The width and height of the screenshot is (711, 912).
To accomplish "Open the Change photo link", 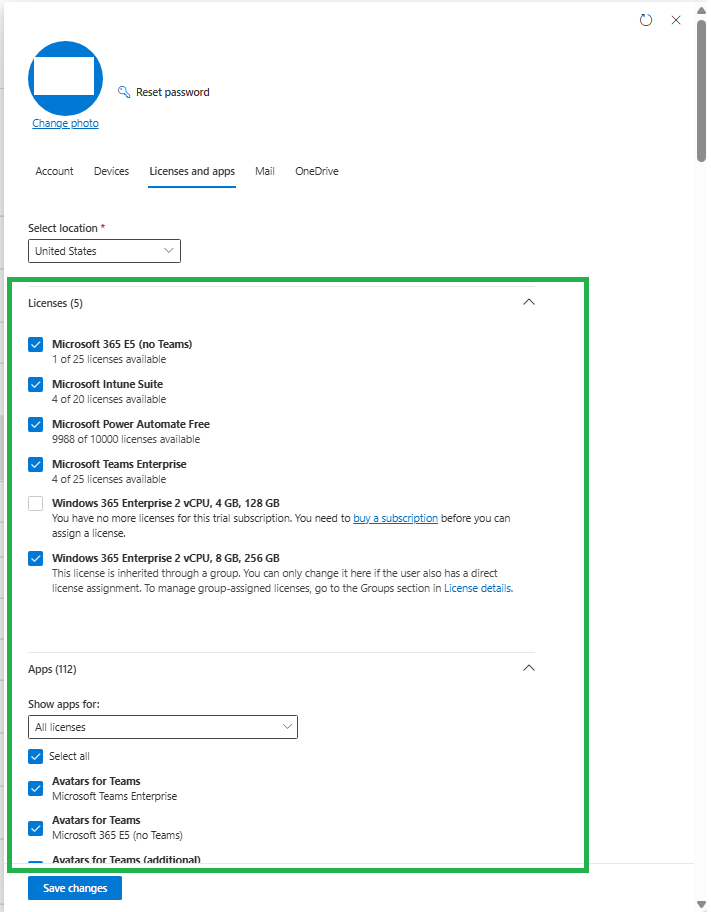I will pos(65,123).
